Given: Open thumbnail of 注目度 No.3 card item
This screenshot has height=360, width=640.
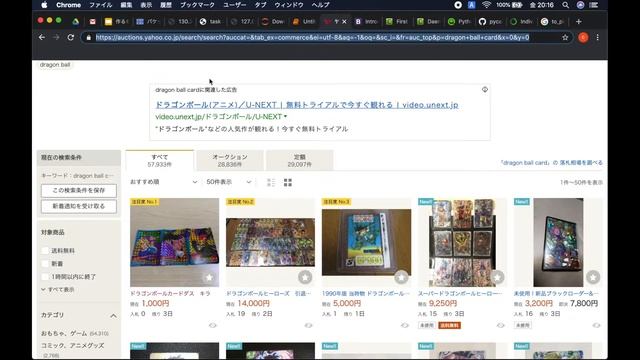Looking at the screenshot, I should click(x=367, y=242).
